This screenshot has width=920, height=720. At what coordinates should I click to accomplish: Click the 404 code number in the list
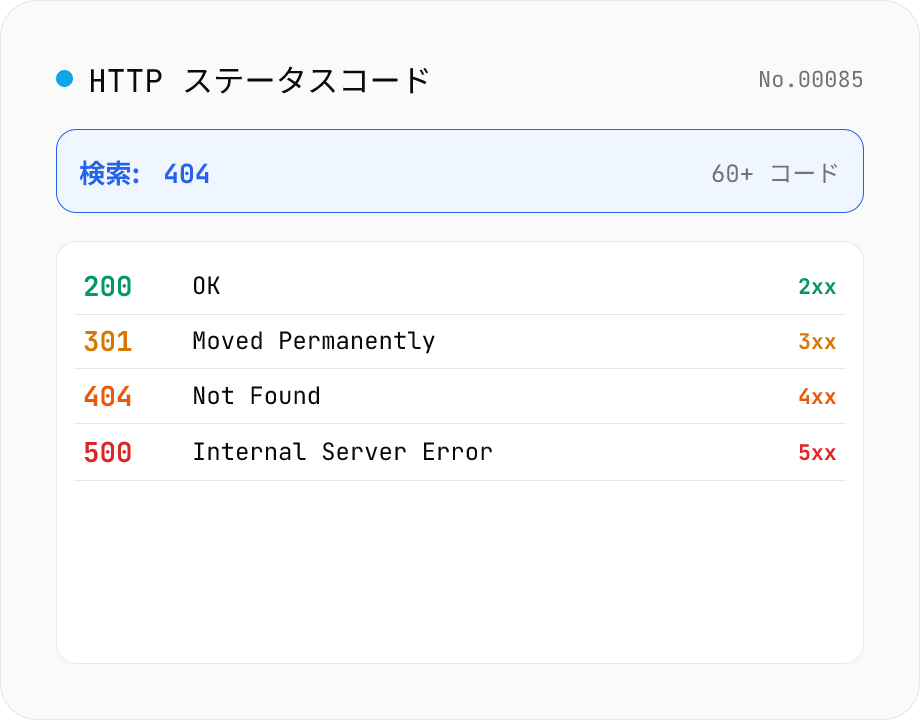pos(107,397)
